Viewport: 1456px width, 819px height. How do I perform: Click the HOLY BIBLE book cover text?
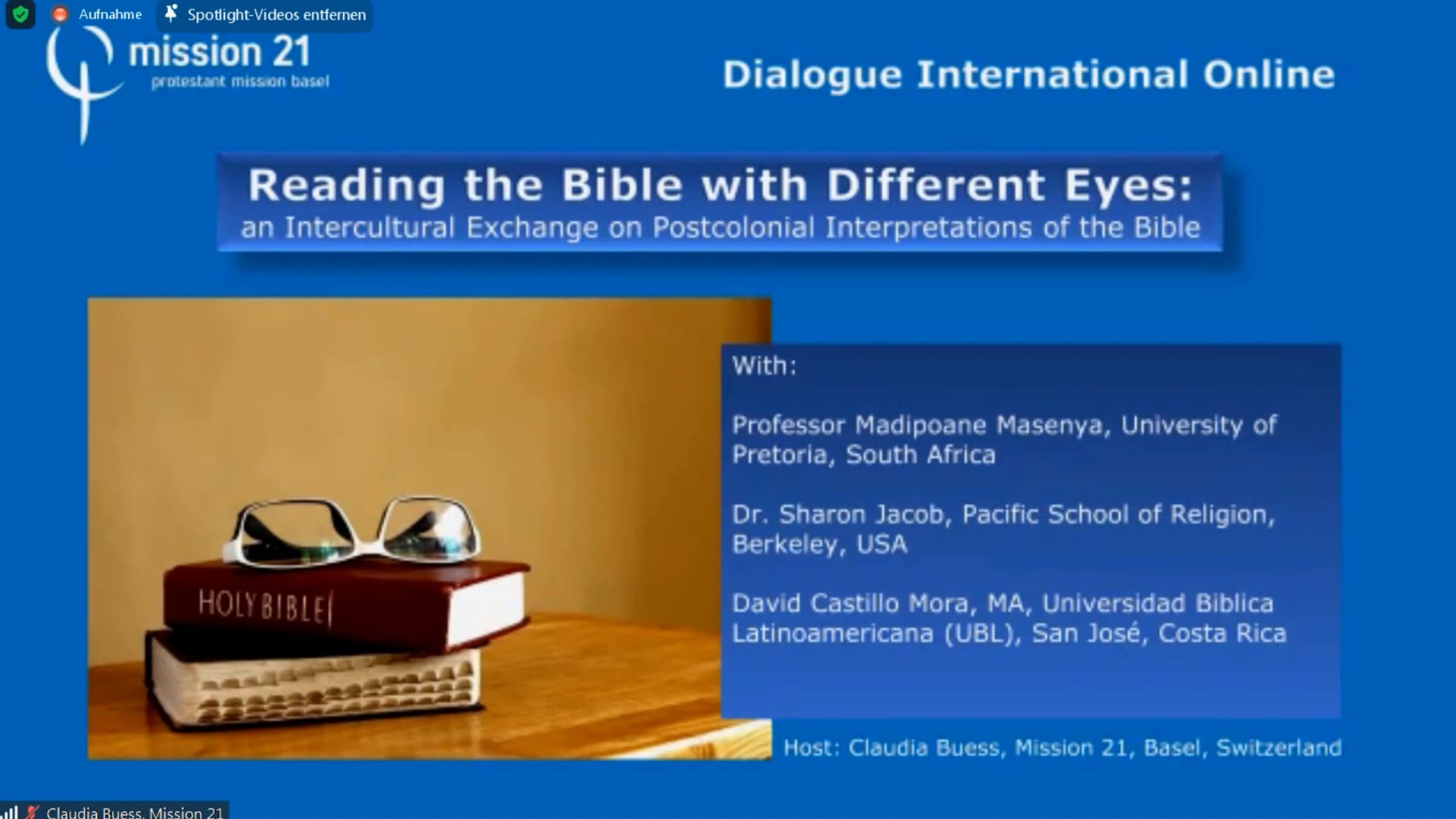265,607
